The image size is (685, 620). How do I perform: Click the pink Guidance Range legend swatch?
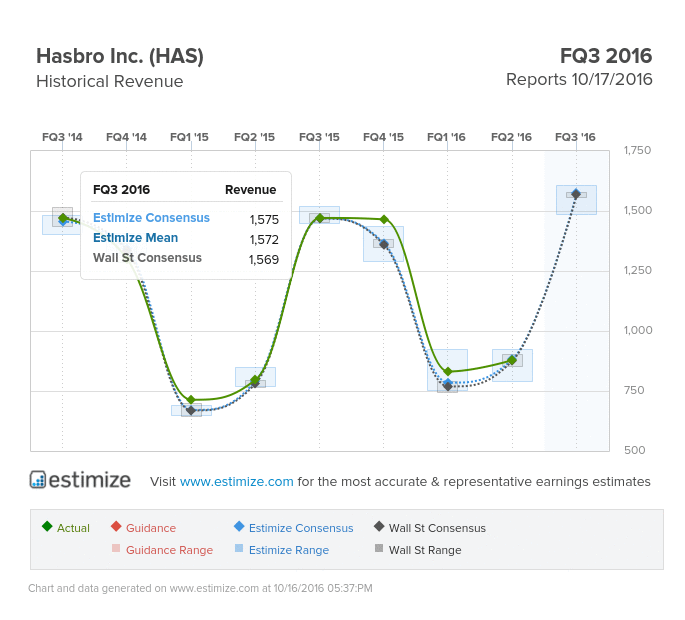pyautogui.click(x=116, y=548)
